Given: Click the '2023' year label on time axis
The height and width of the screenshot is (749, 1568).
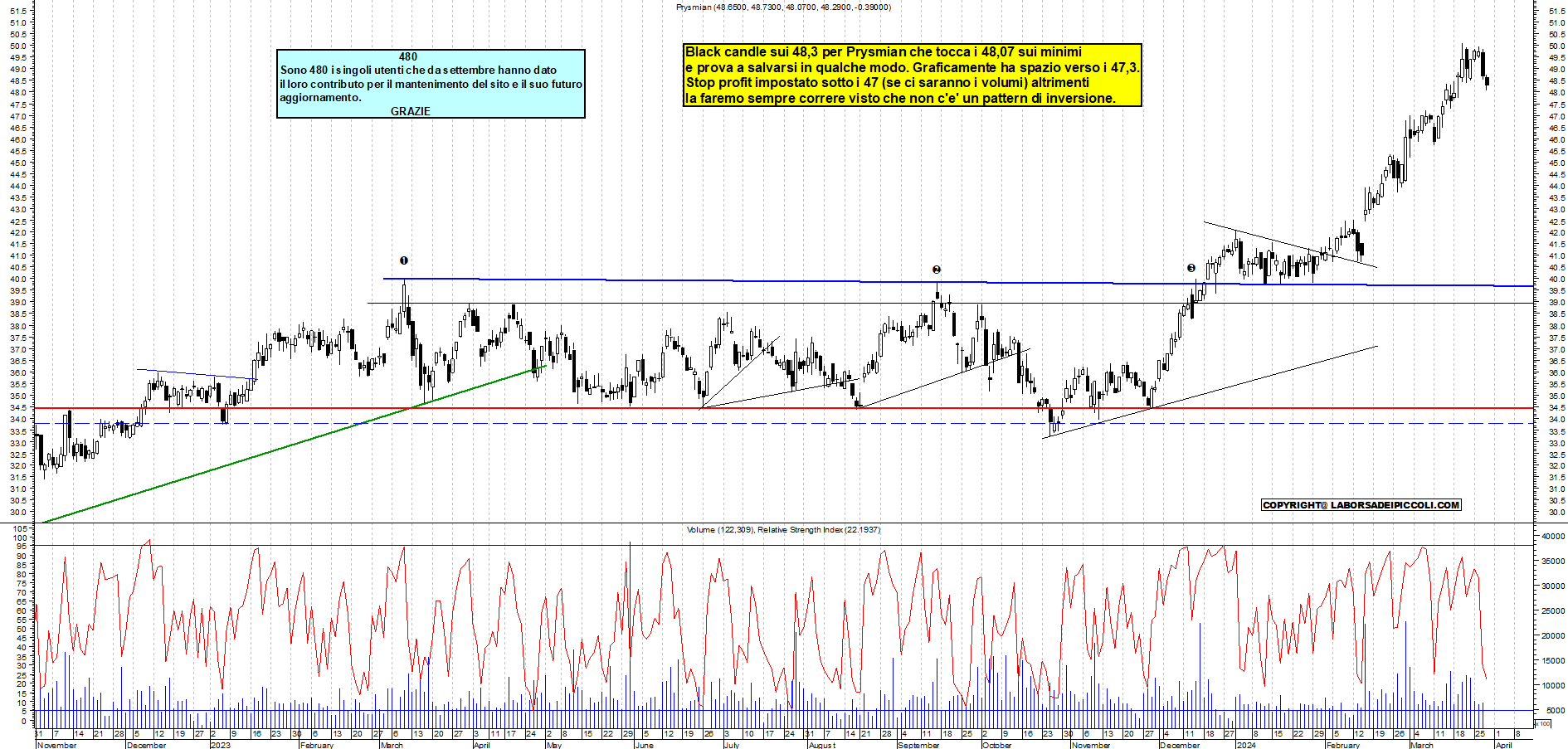Looking at the screenshot, I should (x=220, y=745).
